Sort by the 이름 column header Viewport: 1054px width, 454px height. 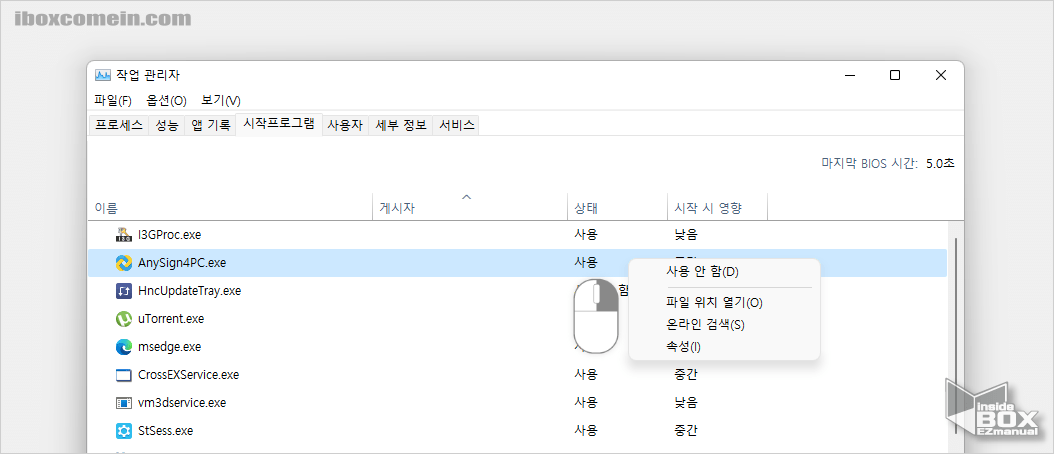(x=230, y=208)
